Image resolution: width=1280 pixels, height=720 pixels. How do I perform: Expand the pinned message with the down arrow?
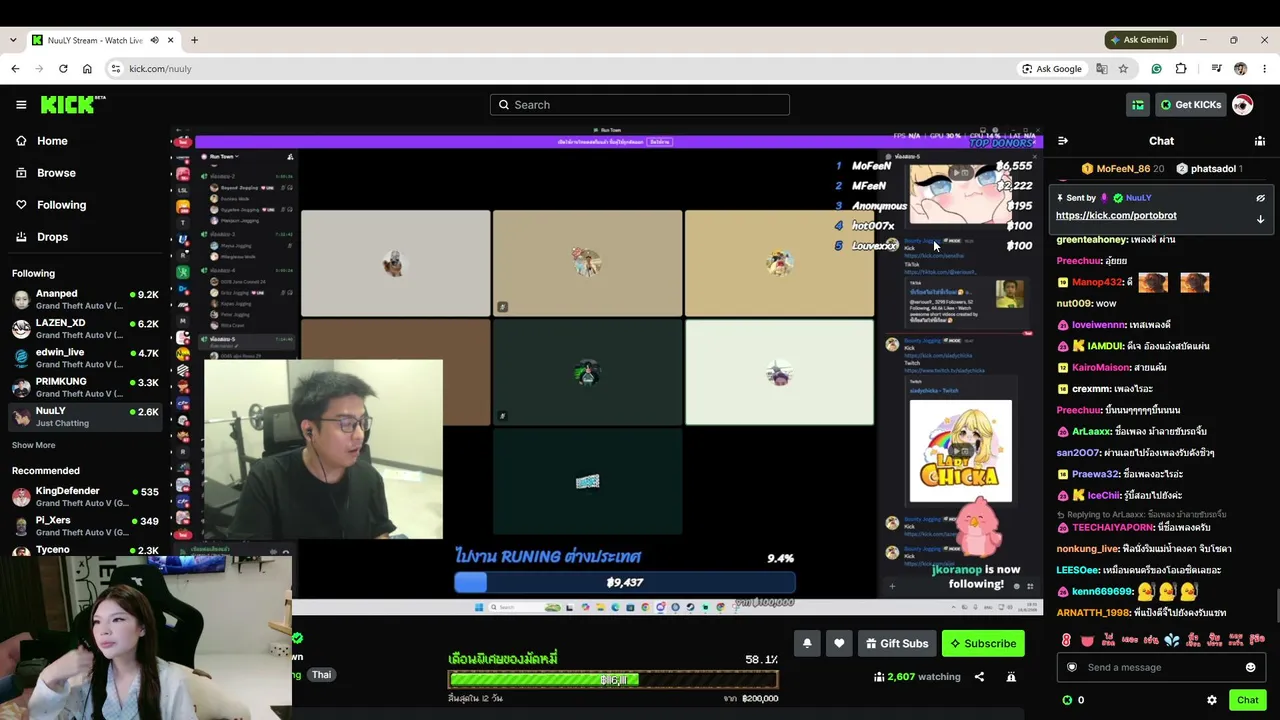tap(1260, 219)
